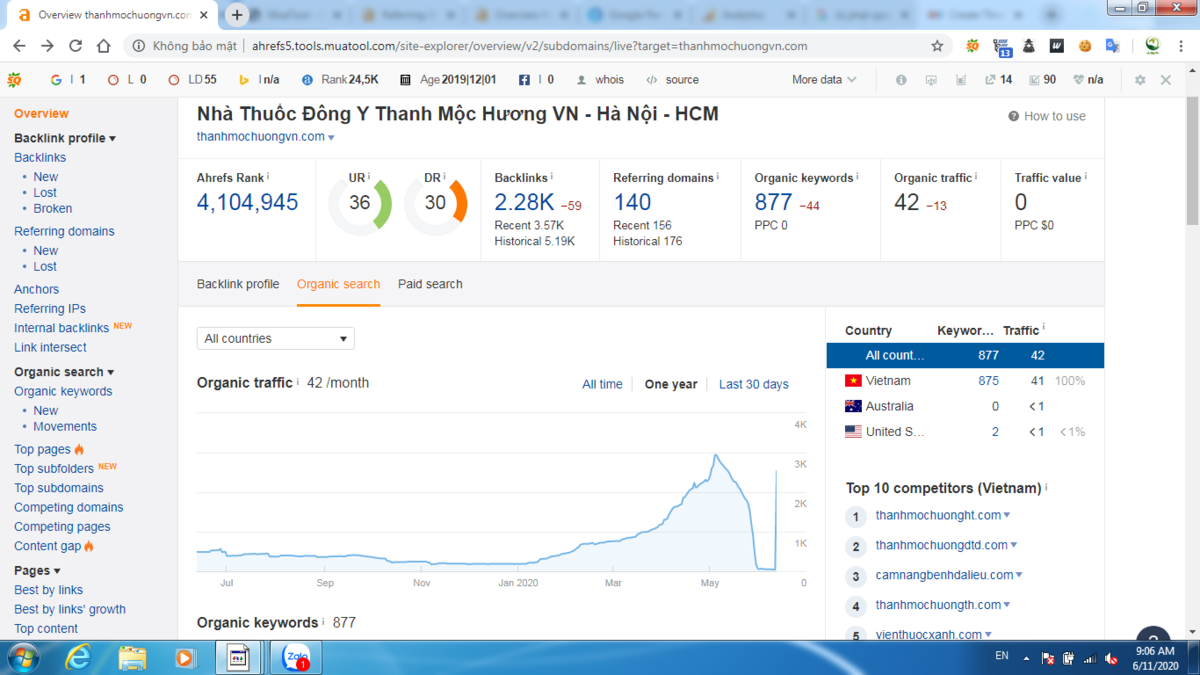Open Windows Explorer from the taskbar
The height and width of the screenshot is (675, 1200).
(132, 658)
